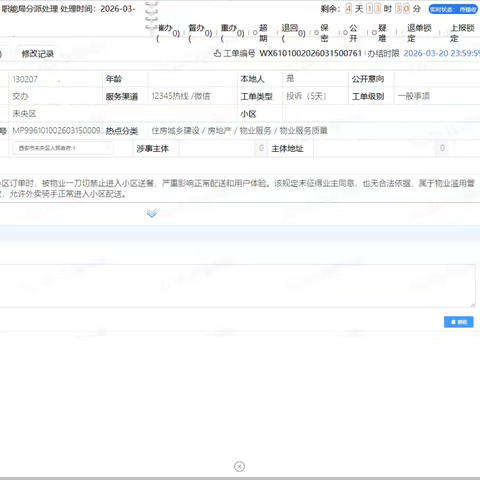The height and width of the screenshot is (480, 480).
Task: Click the complaint description text block
Action: [237, 188]
